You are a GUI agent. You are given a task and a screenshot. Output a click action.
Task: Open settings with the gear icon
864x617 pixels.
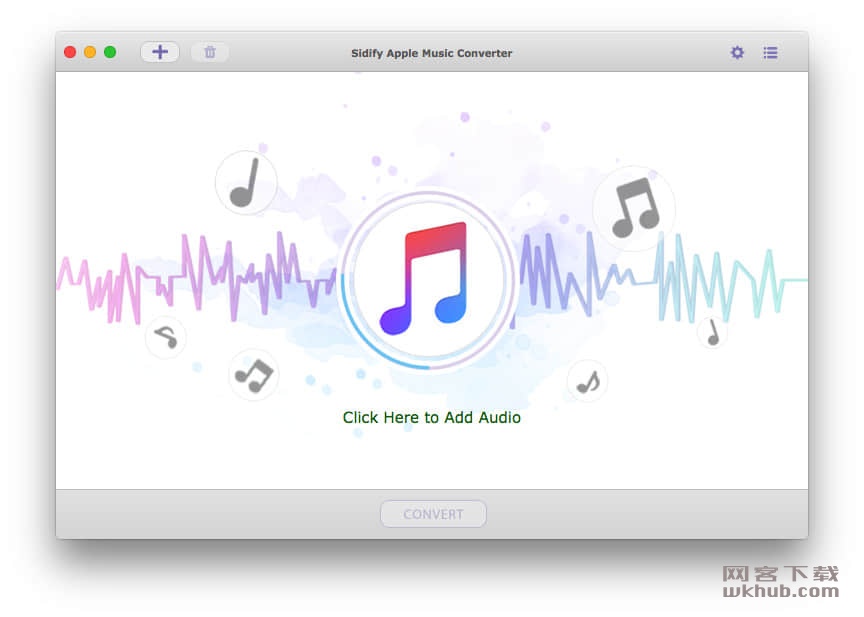pos(737,52)
